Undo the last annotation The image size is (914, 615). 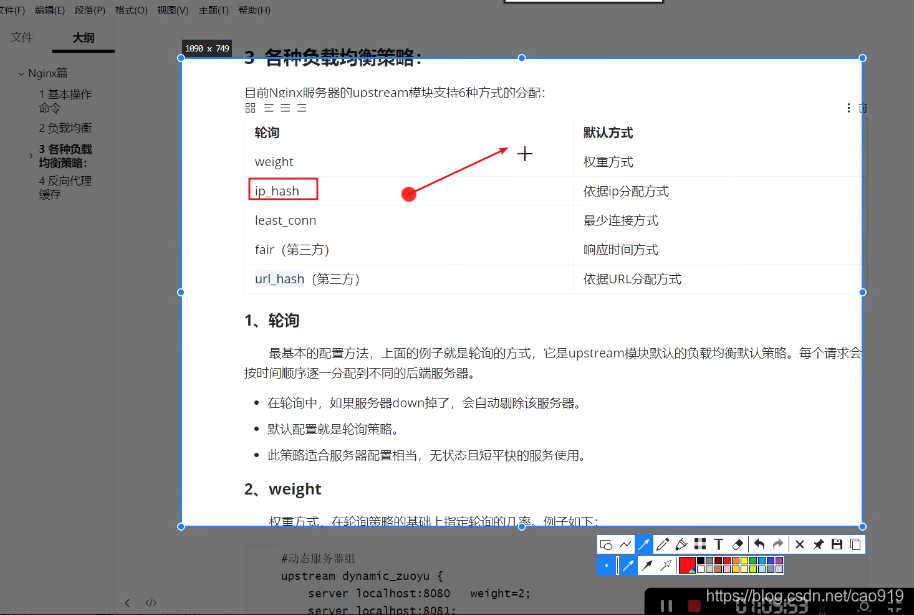[758, 544]
